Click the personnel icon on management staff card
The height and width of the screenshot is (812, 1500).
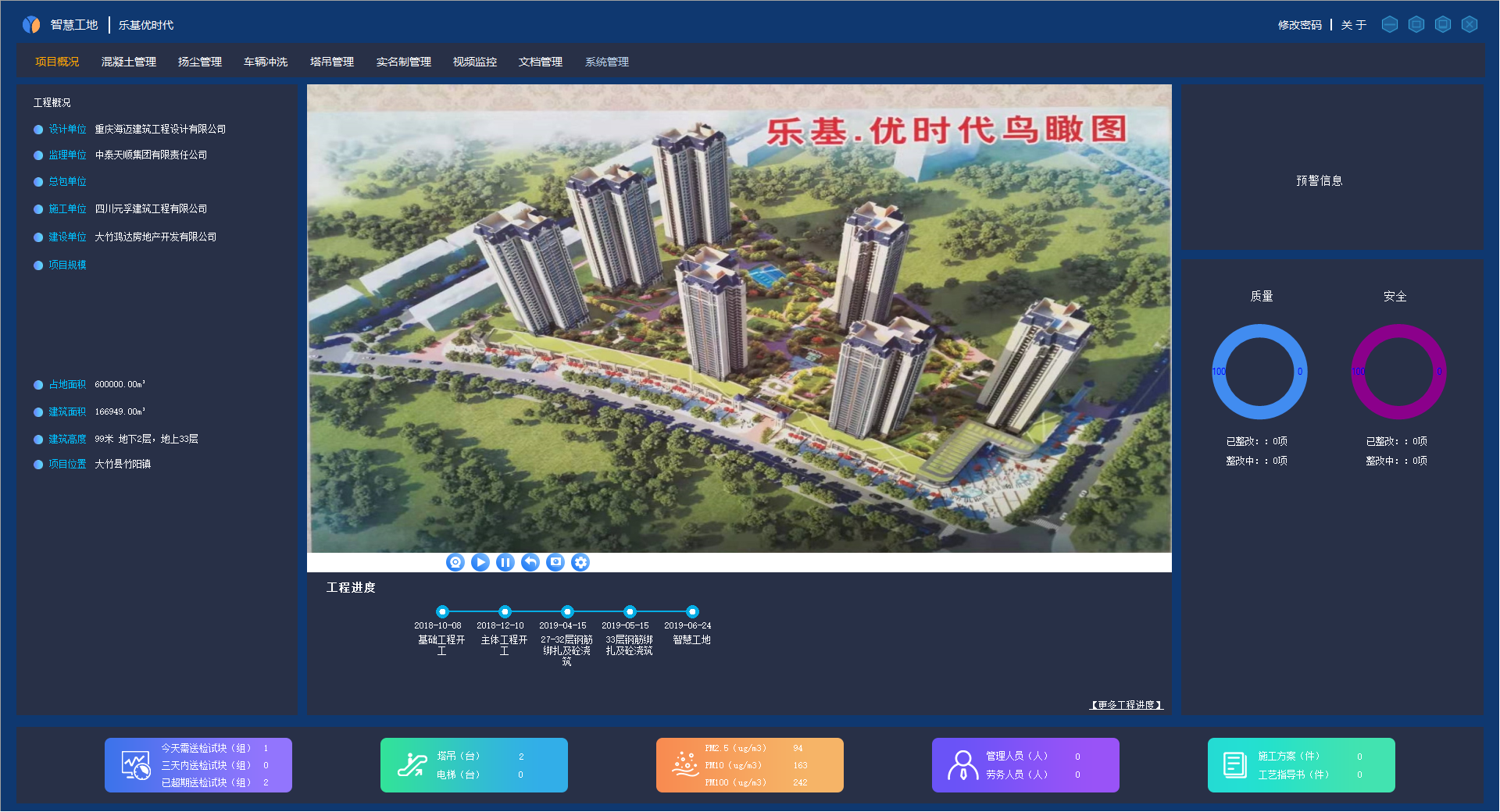click(x=962, y=765)
